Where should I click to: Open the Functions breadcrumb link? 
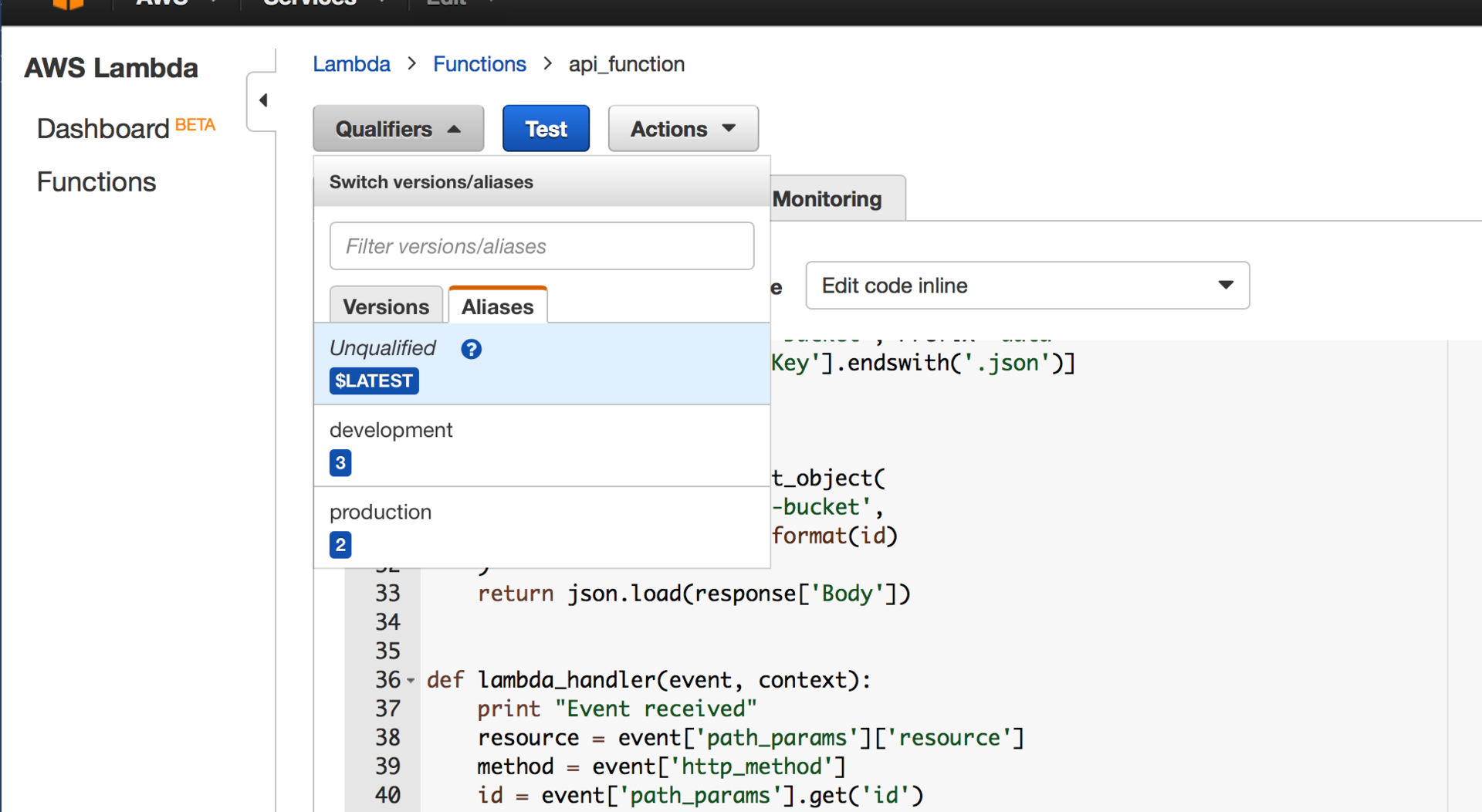pos(479,64)
